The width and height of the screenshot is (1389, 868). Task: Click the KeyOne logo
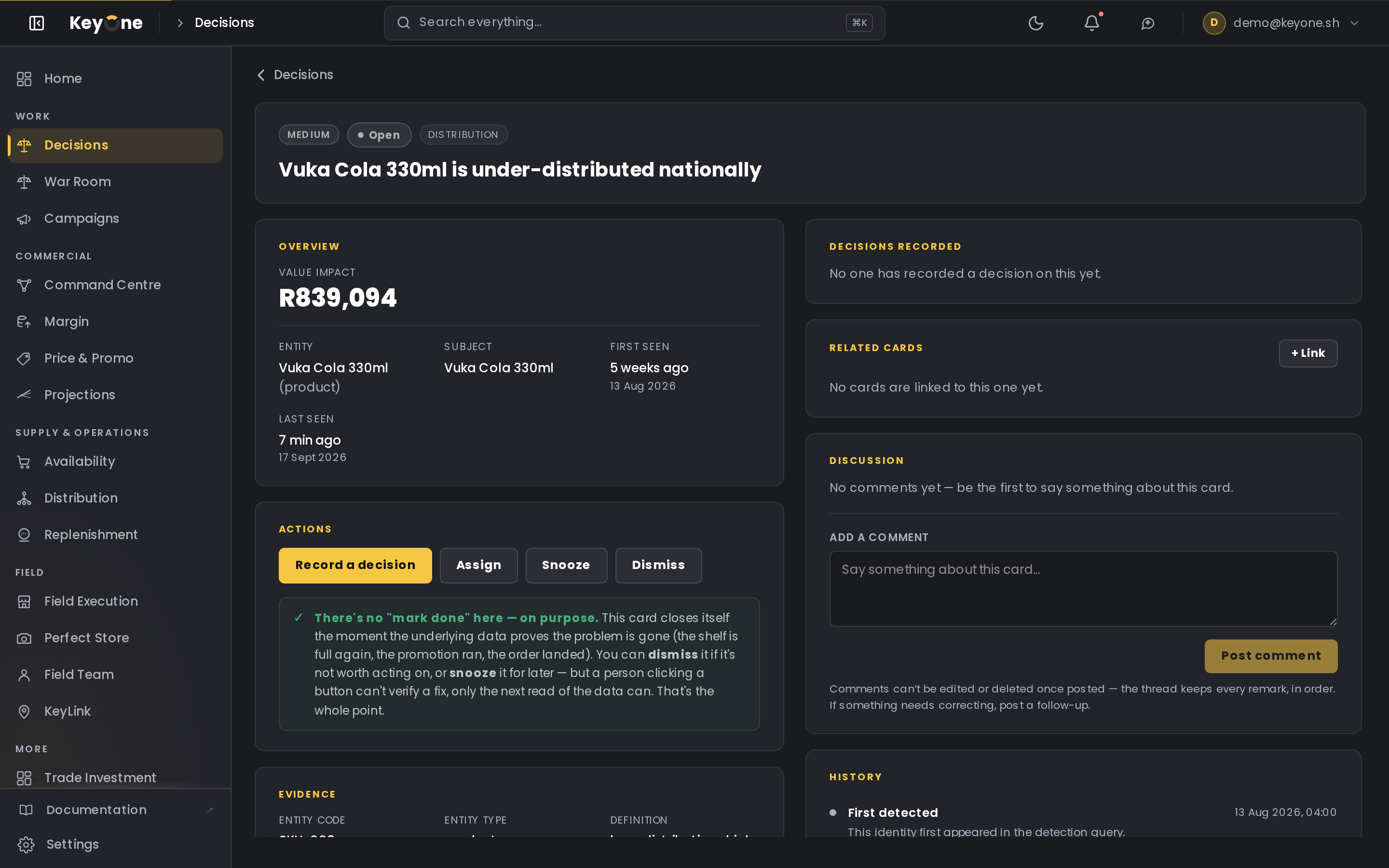pyautogui.click(x=106, y=23)
